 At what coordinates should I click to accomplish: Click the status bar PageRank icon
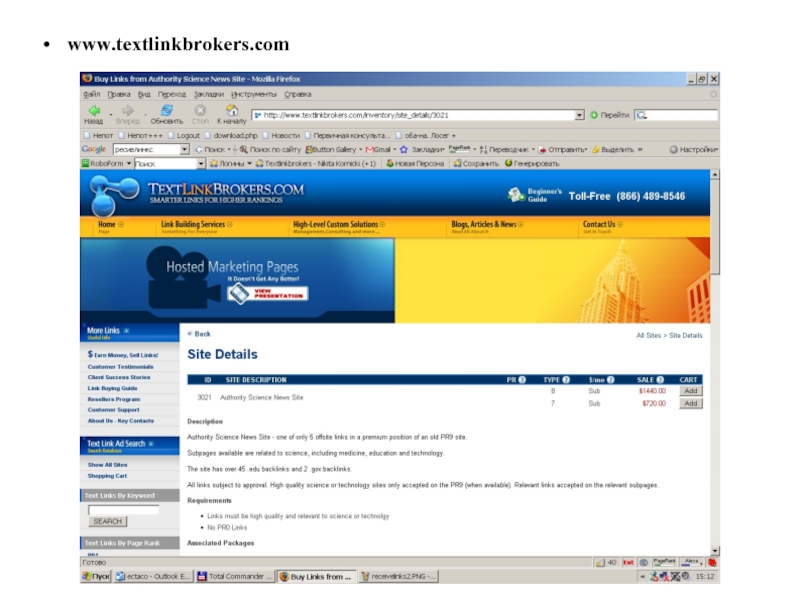(x=664, y=562)
